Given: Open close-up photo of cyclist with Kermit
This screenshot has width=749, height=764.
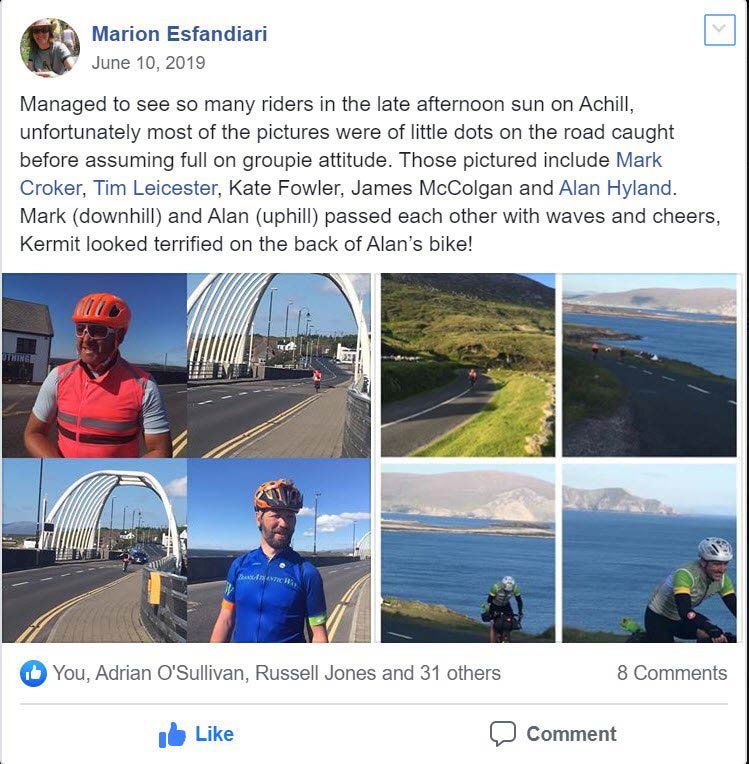Looking at the screenshot, I should (x=649, y=553).
